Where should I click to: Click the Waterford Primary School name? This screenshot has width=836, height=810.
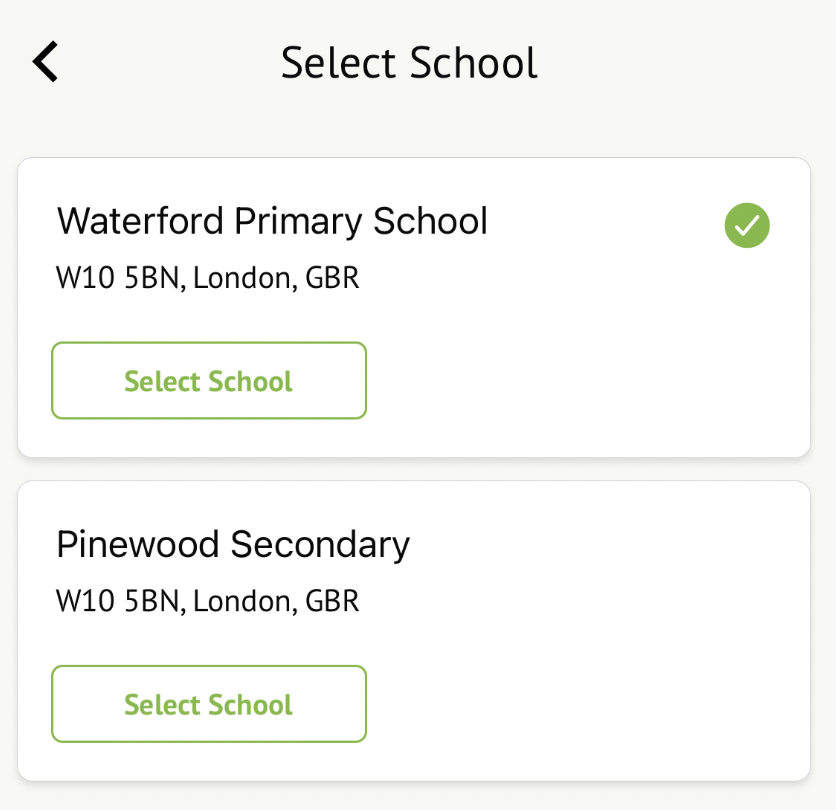point(272,221)
